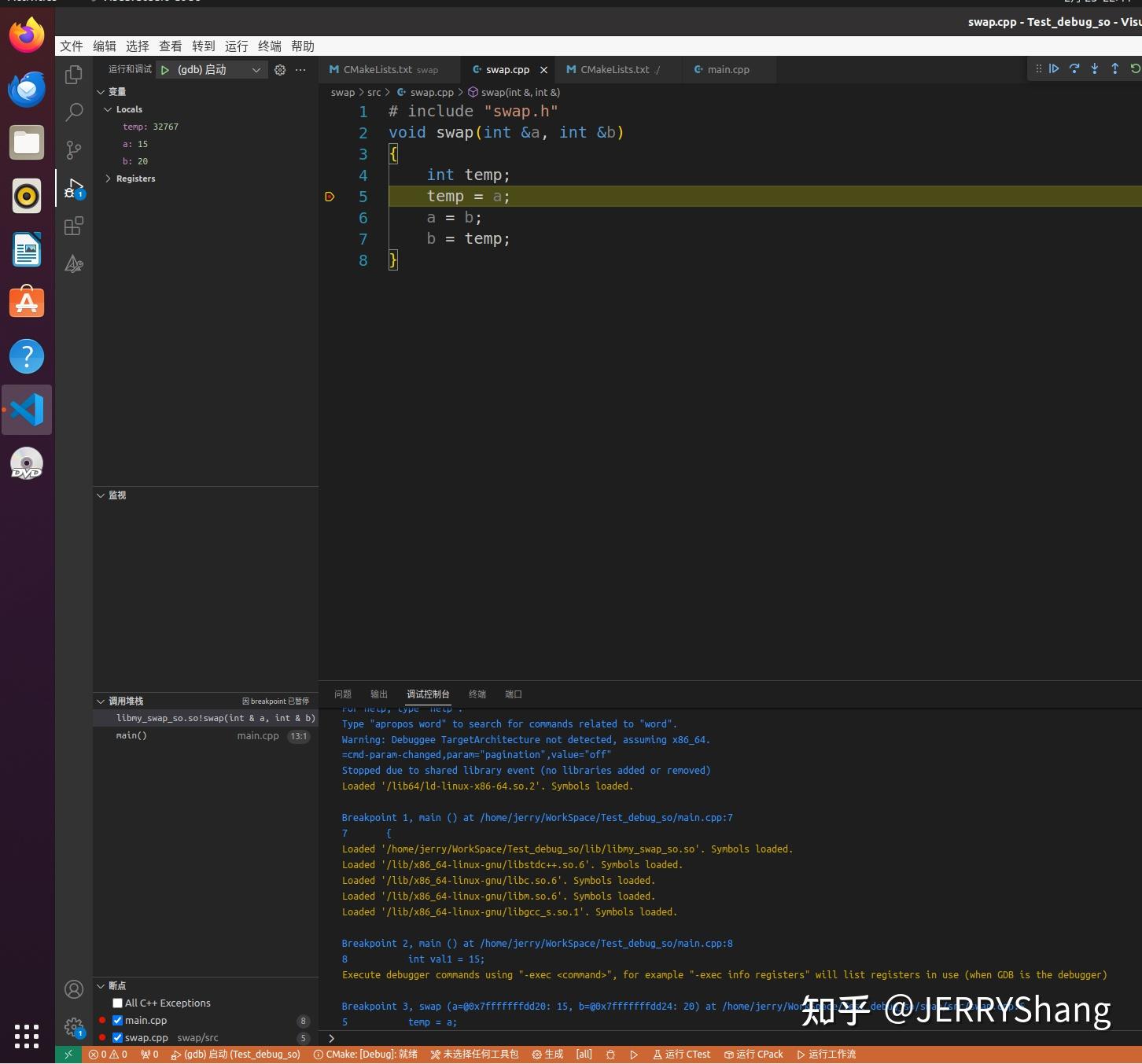This screenshot has height=1064, width=1142.
Task: Click the green Restart debug icon
Action: click(1135, 69)
